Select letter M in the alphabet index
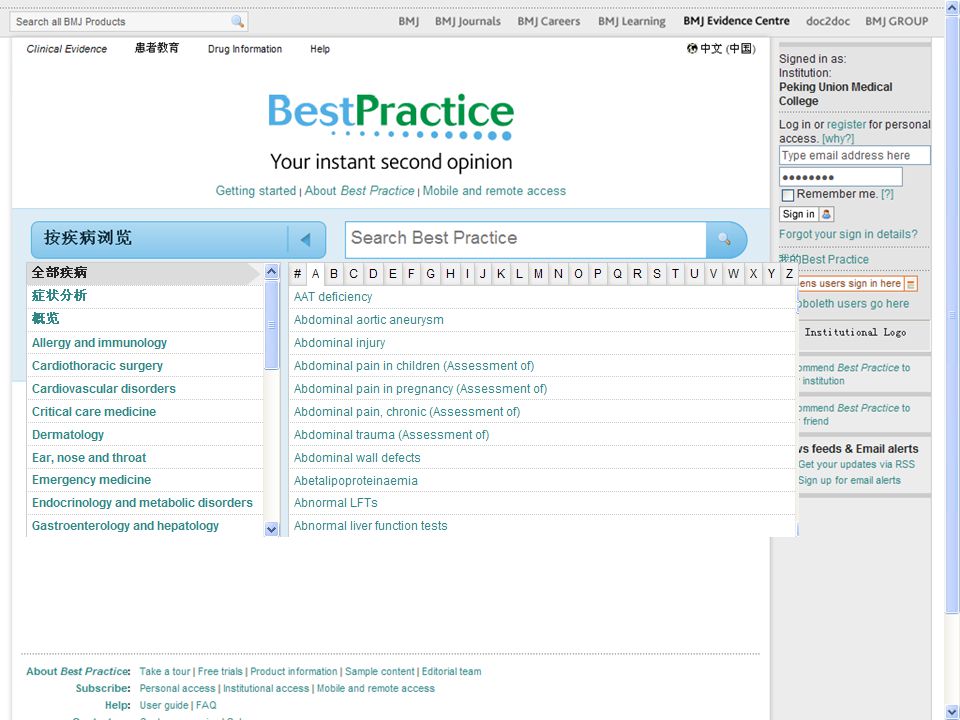The image size is (960, 720). coord(538,274)
